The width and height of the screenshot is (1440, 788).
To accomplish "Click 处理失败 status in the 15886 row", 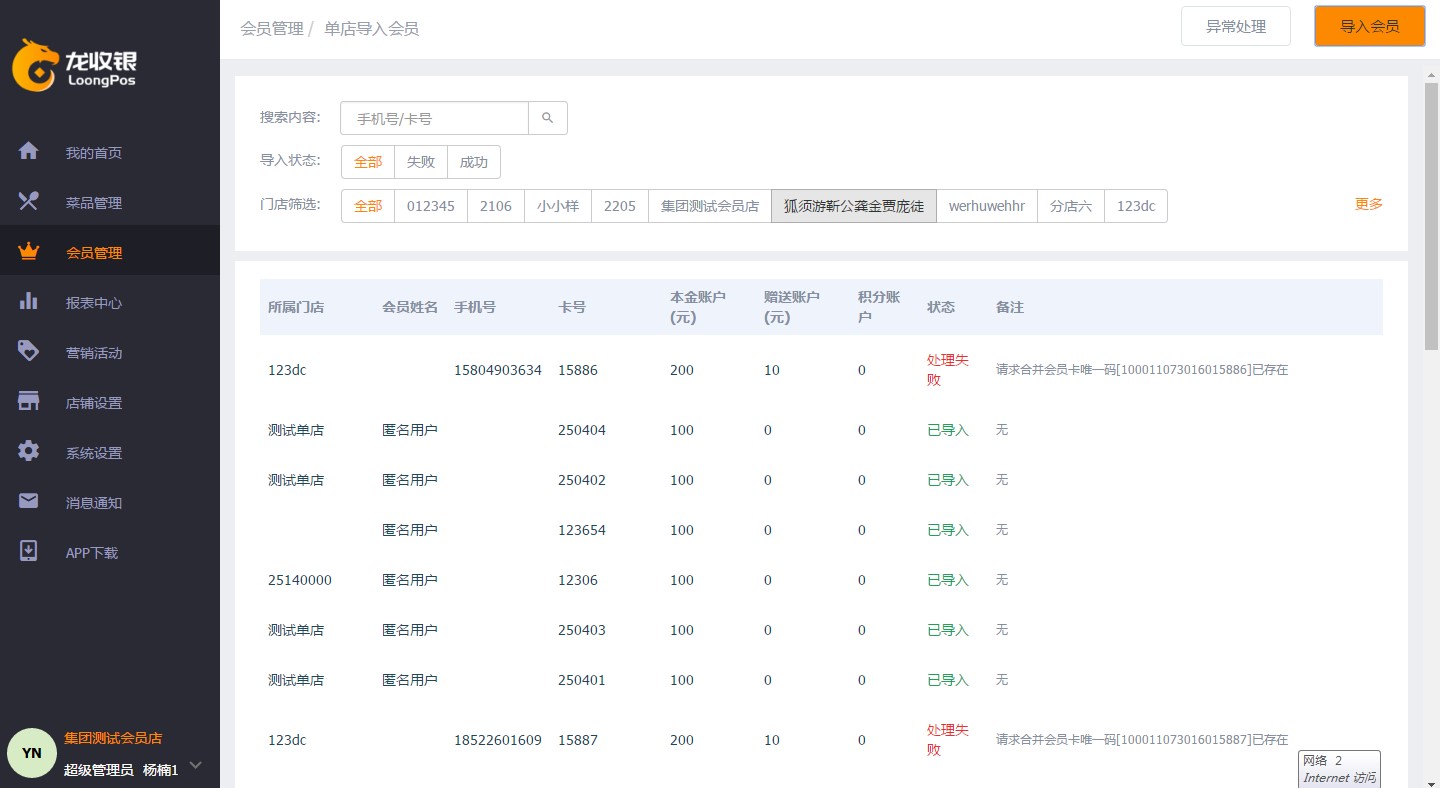I will click(948, 370).
